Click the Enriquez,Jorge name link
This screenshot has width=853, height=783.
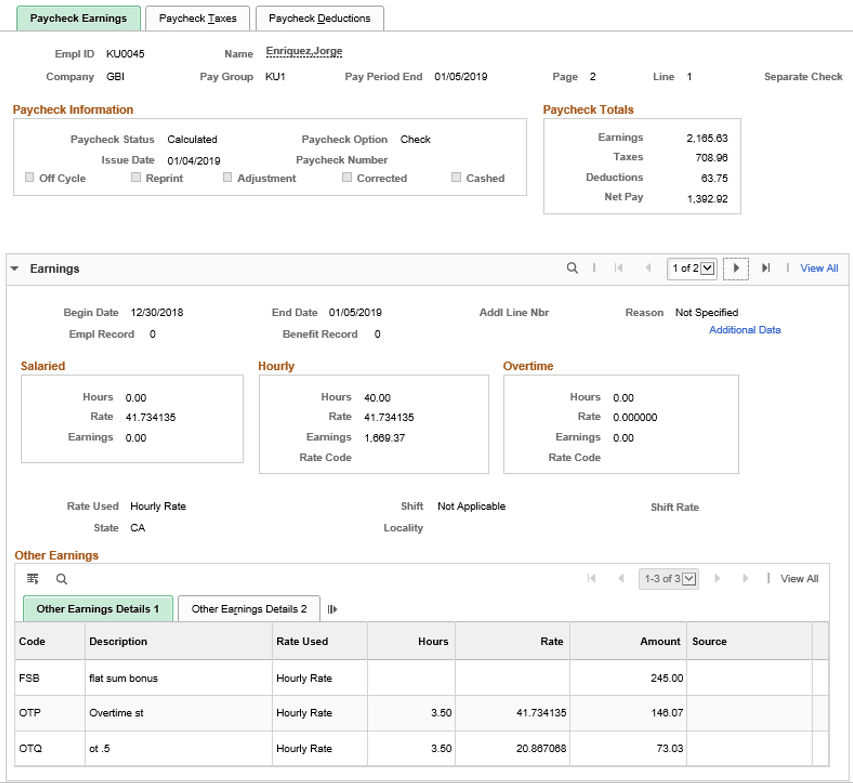coord(302,50)
